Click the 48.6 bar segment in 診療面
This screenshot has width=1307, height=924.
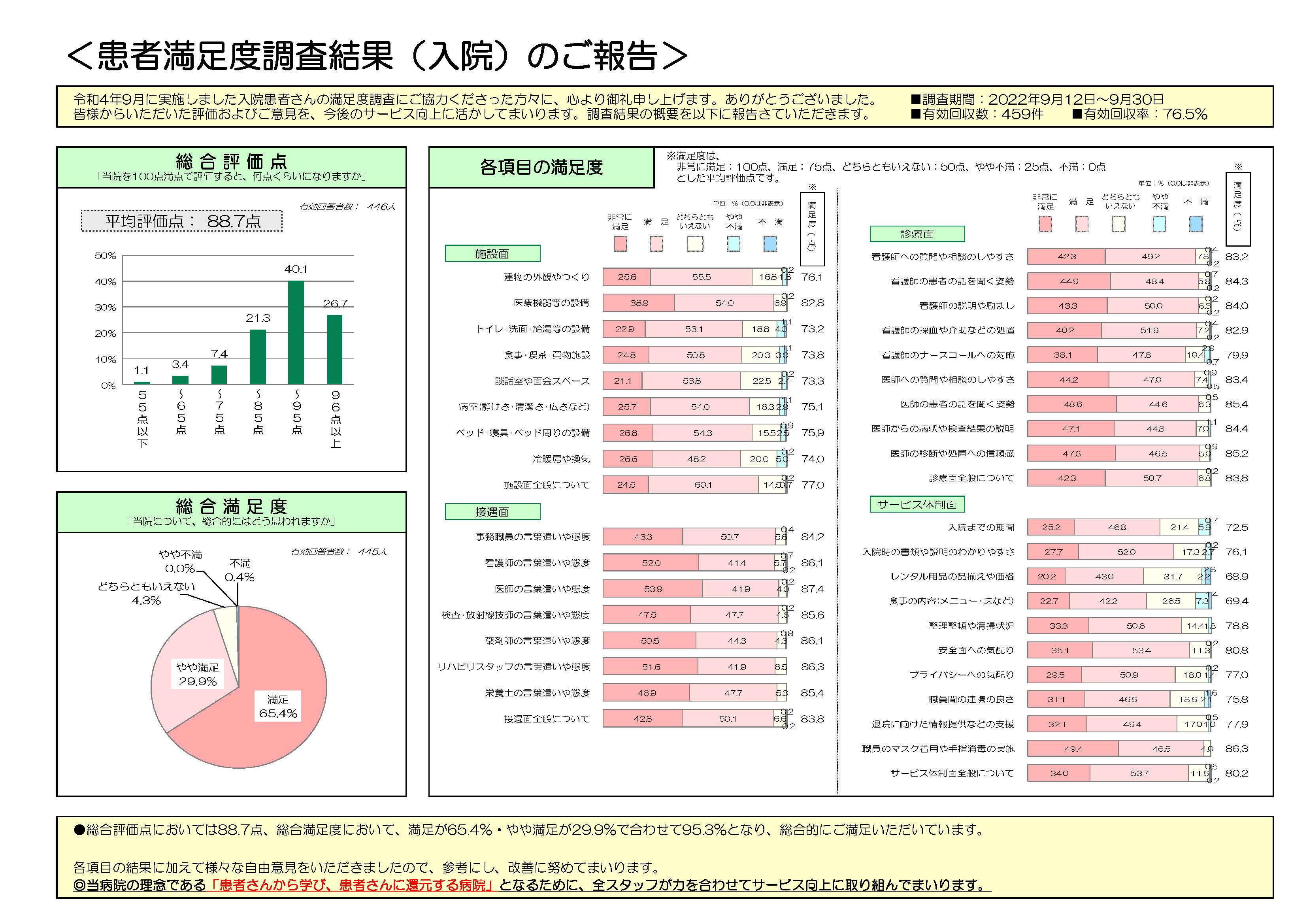pos(1072,404)
